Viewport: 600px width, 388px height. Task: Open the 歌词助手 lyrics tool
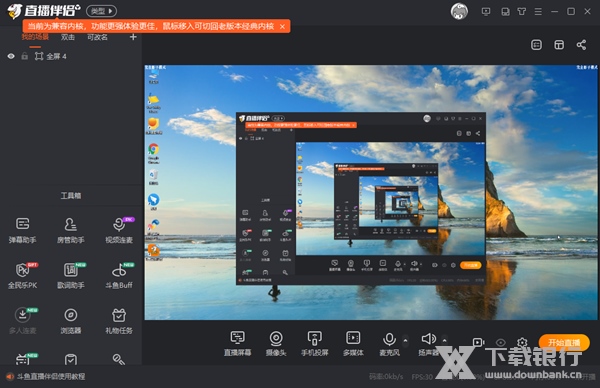[71, 276]
